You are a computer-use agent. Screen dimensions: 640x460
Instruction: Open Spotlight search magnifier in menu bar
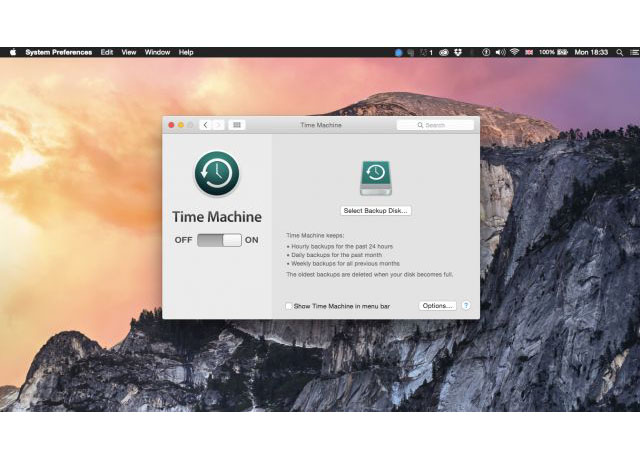point(619,52)
